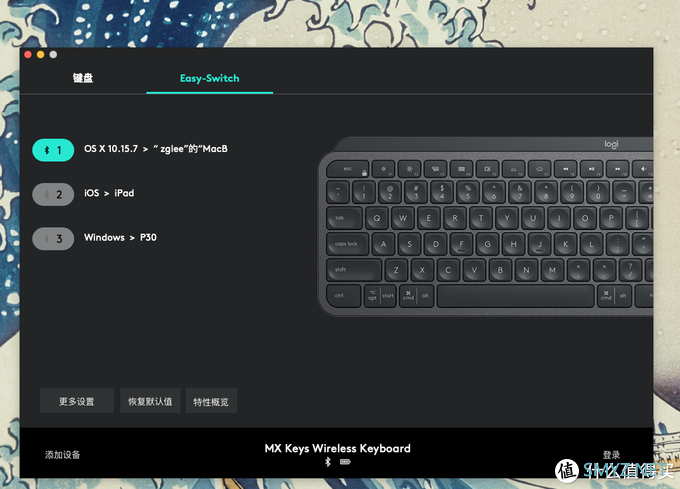The height and width of the screenshot is (489, 680).
Task: Click the Bluetooth status icon under device name
Action: click(x=328, y=462)
